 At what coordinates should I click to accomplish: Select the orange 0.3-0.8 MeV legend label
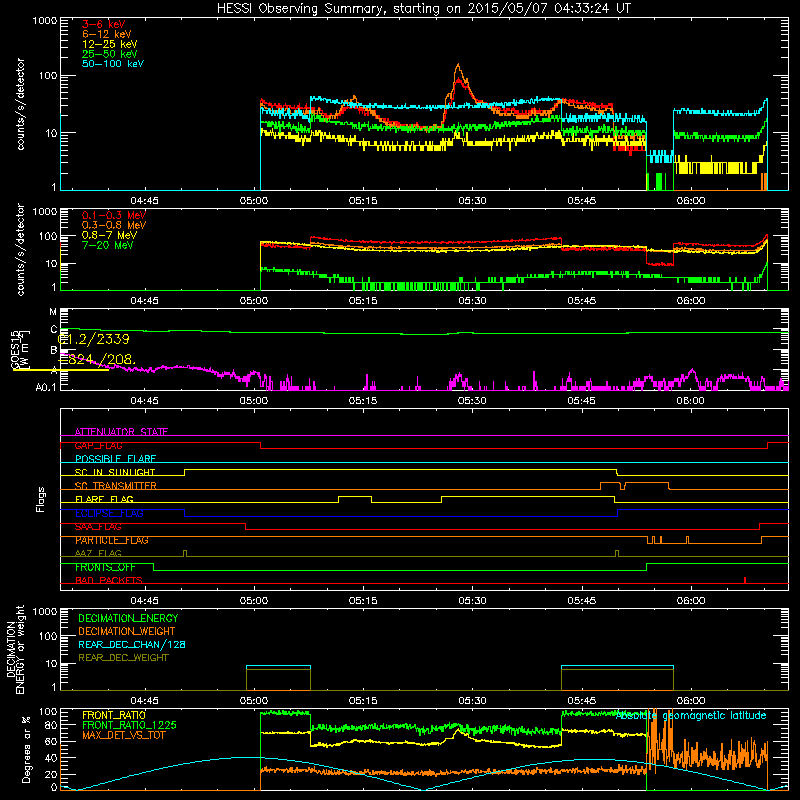coord(114,225)
